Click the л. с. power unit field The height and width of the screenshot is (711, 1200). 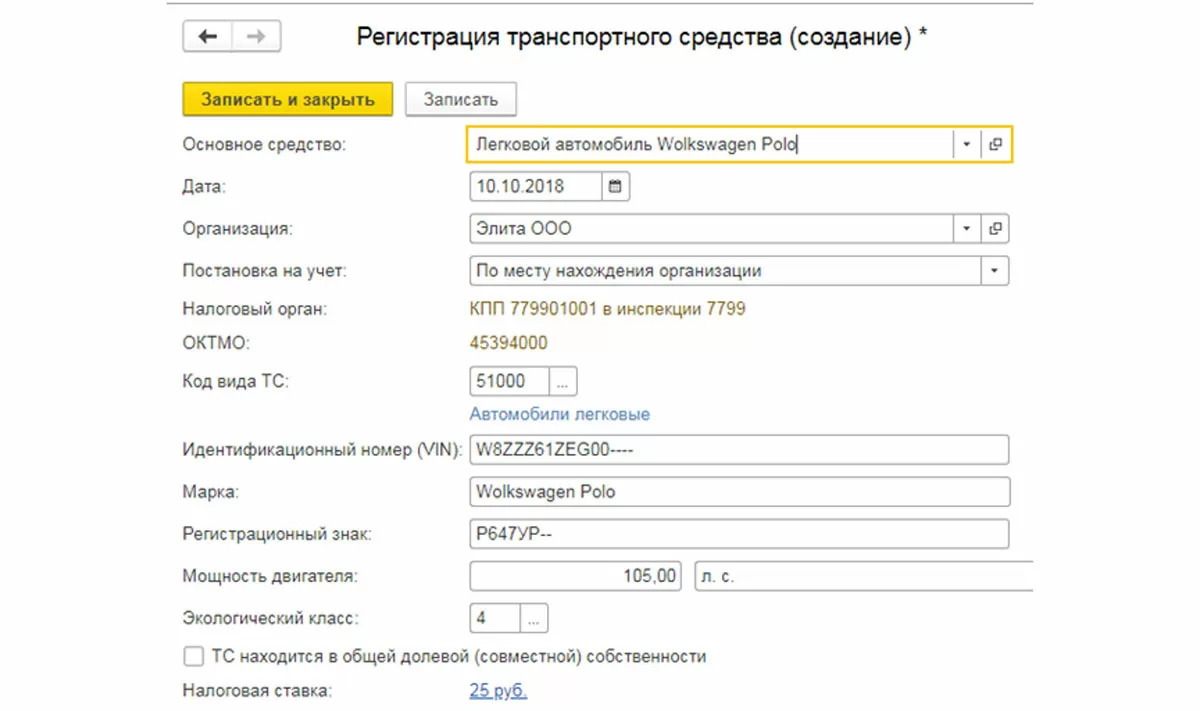[860, 576]
